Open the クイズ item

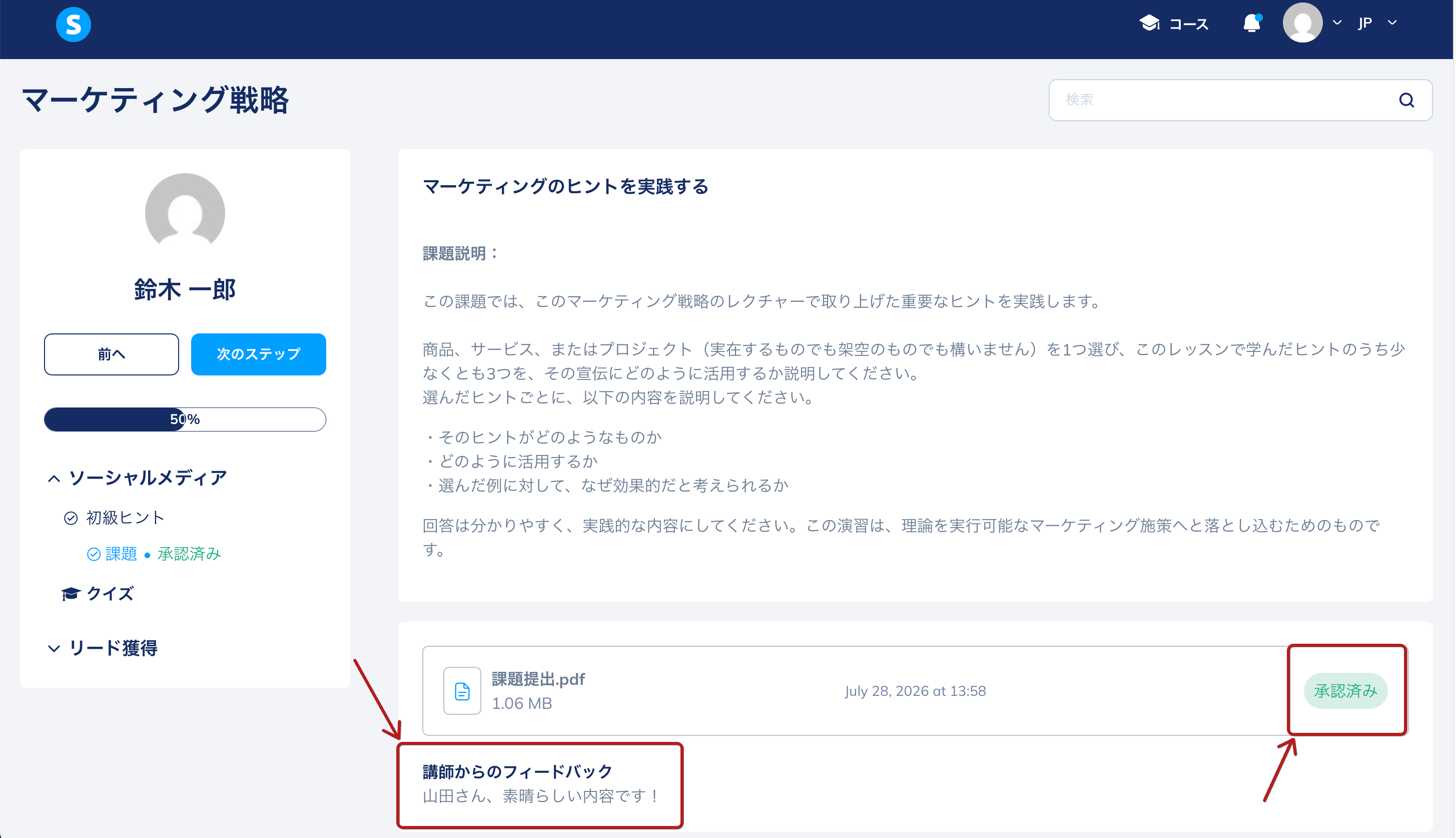pos(110,593)
